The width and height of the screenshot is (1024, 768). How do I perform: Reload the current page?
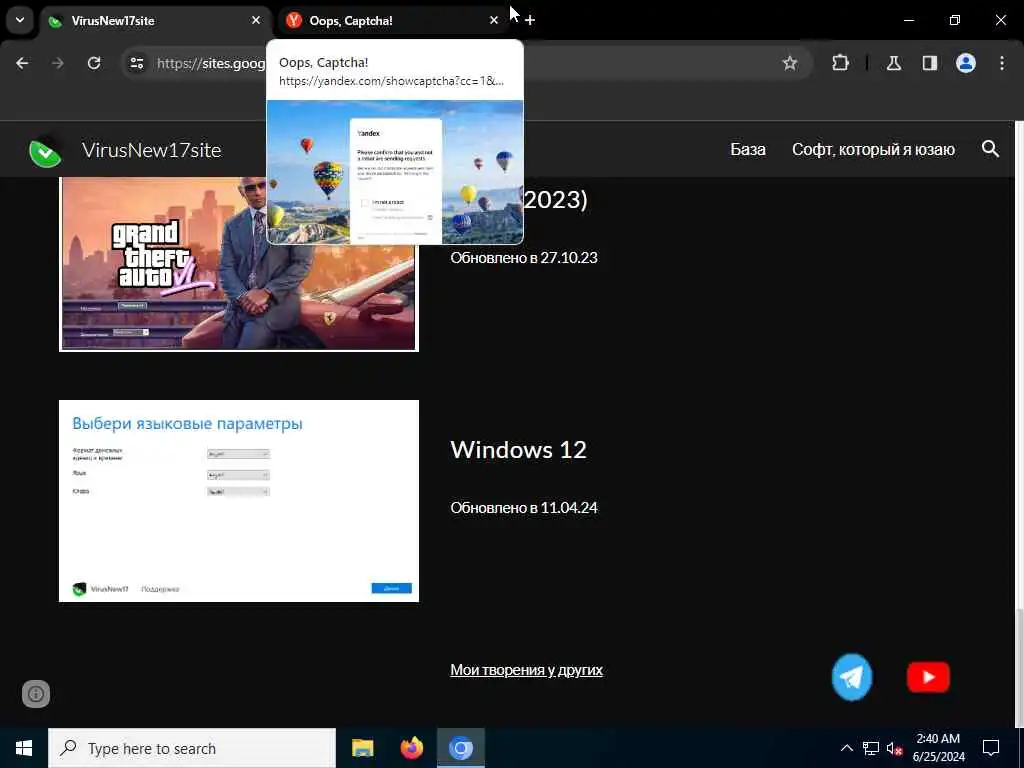(x=94, y=63)
